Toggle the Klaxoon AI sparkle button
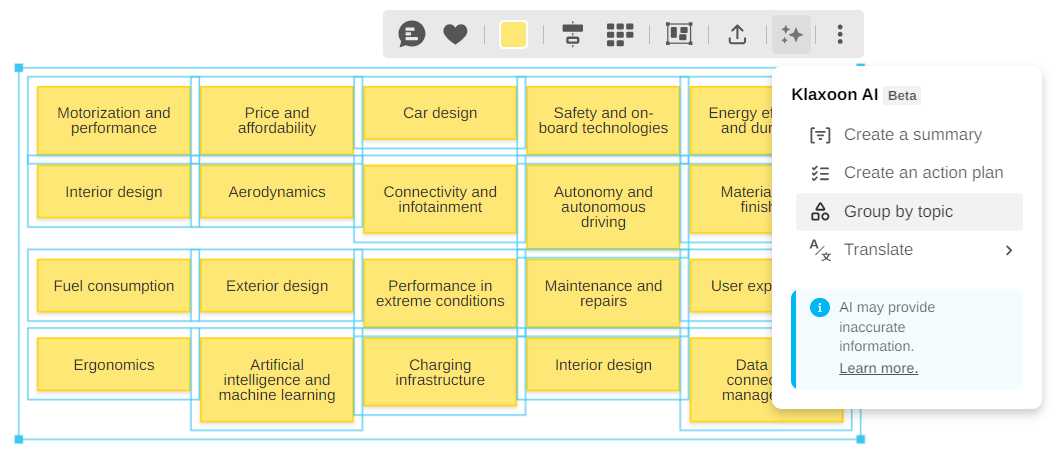The image size is (1061, 455). click(x=791, y=35)
